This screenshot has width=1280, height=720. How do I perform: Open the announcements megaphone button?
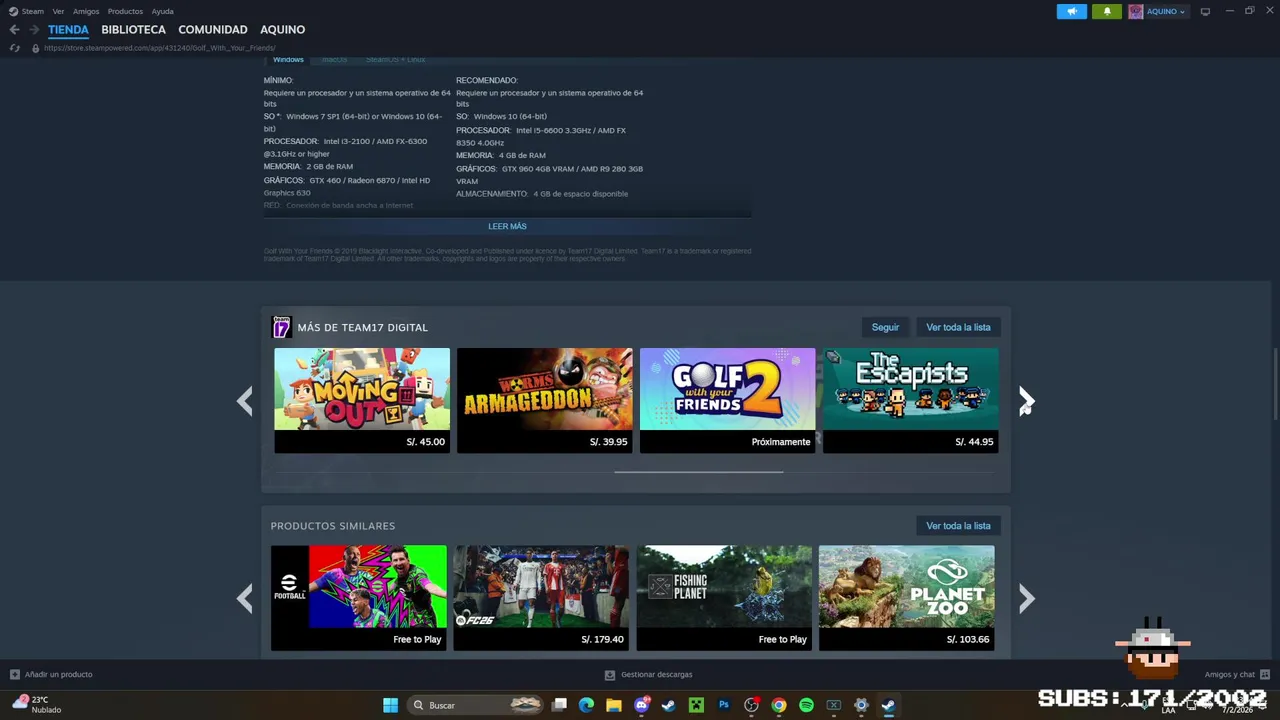[1071, 12]
